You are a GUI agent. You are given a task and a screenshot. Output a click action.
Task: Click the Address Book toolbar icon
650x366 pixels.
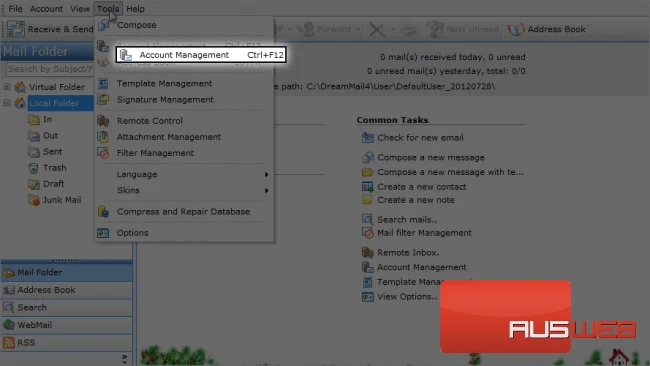coord(516,29)
